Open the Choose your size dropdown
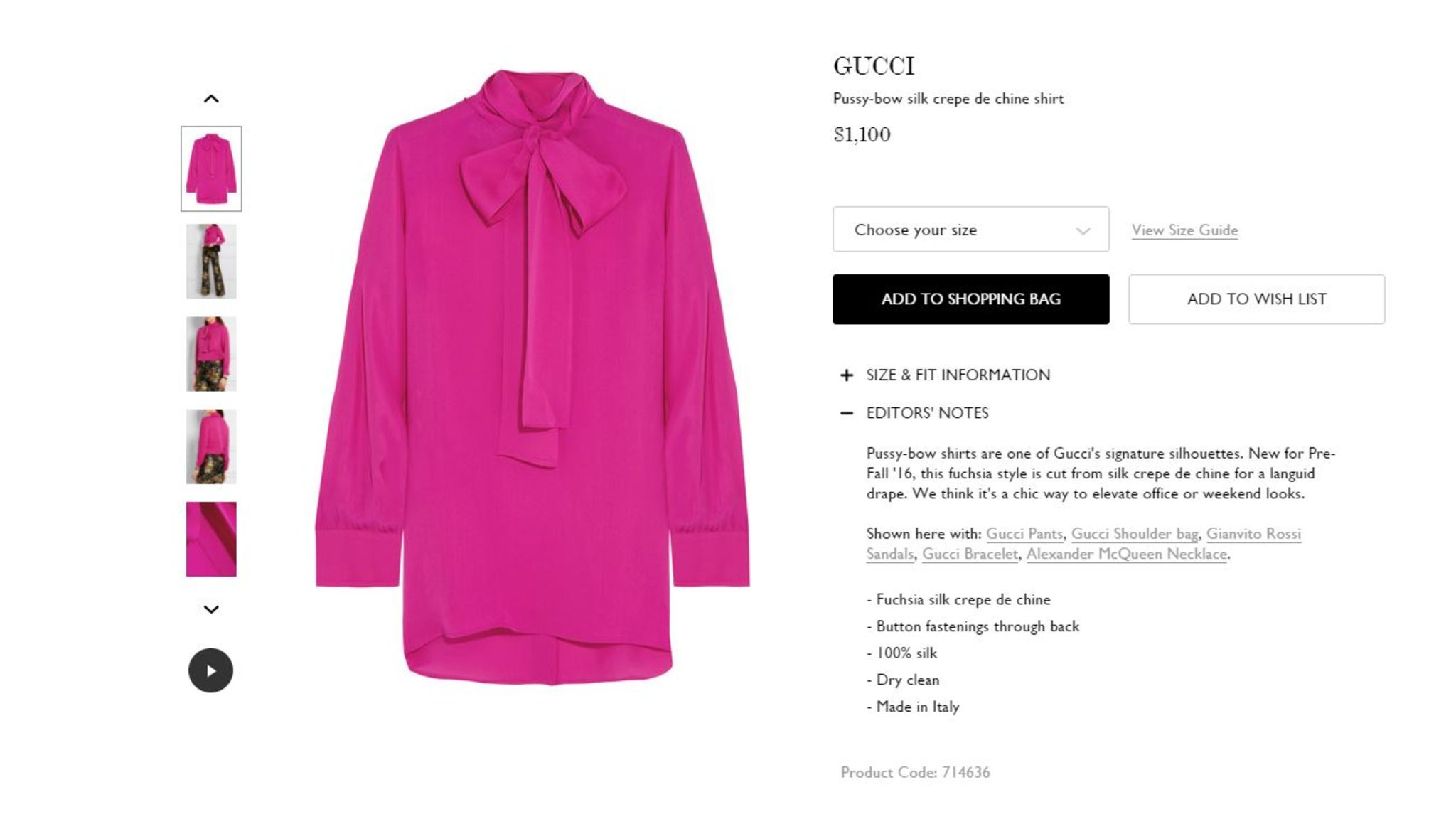Image resolution: width=1456 pixels, height=819 pixels. click(970, 229)
